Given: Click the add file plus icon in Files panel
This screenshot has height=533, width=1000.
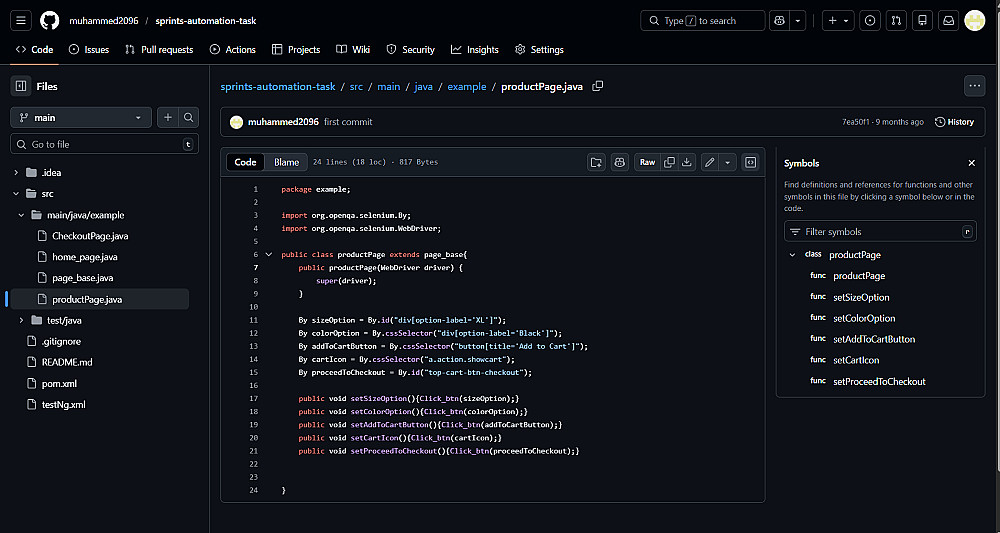Looking at the screenshot, I should 167,117.
